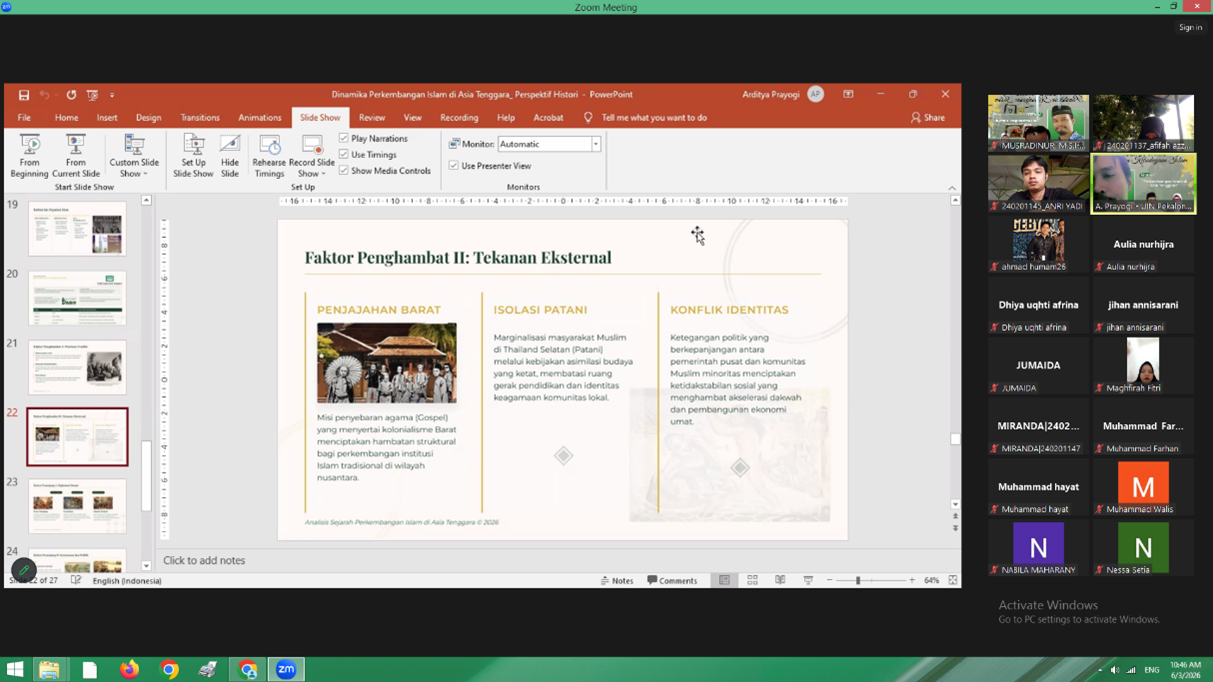Screen dimensions: 1213x682
Task: Disable Use Presenter View checkbox
Action: coord(454,166)
